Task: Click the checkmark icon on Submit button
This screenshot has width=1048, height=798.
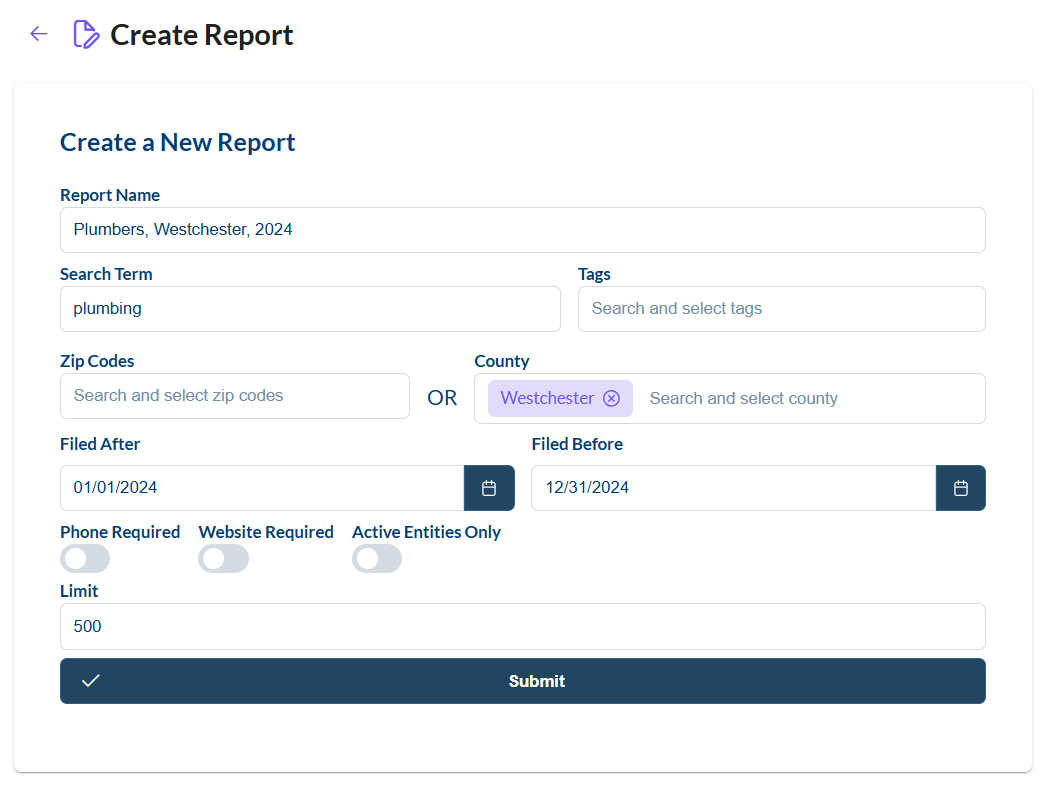Action: (91, 681)
